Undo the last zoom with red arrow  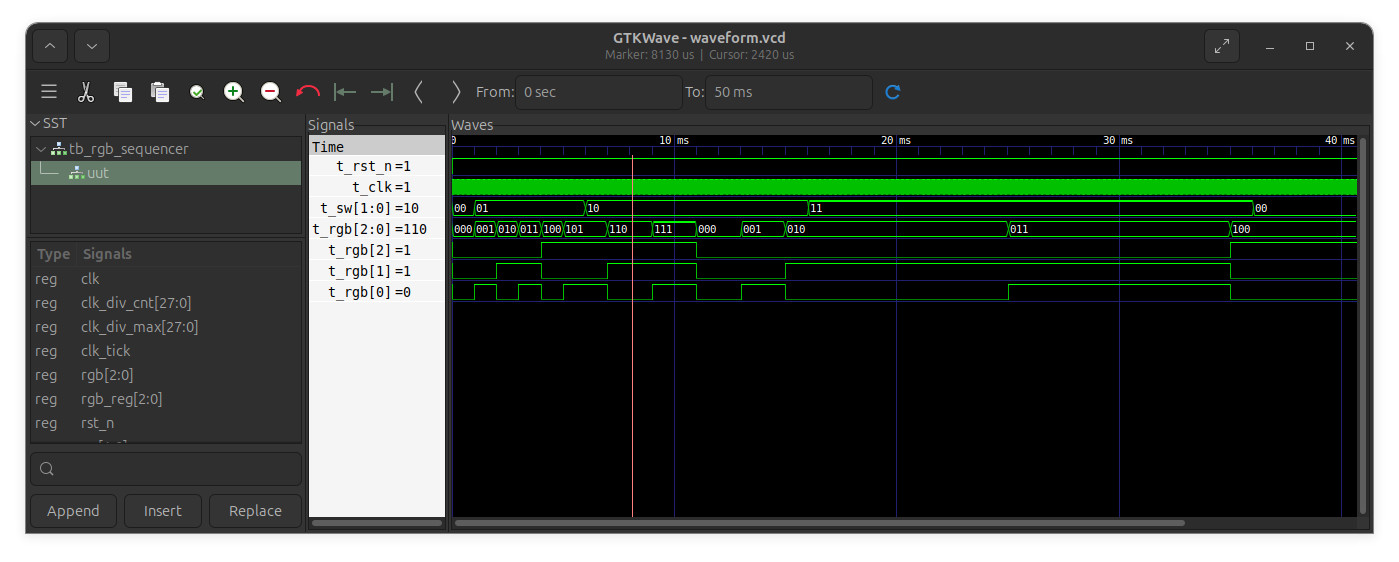308,92
